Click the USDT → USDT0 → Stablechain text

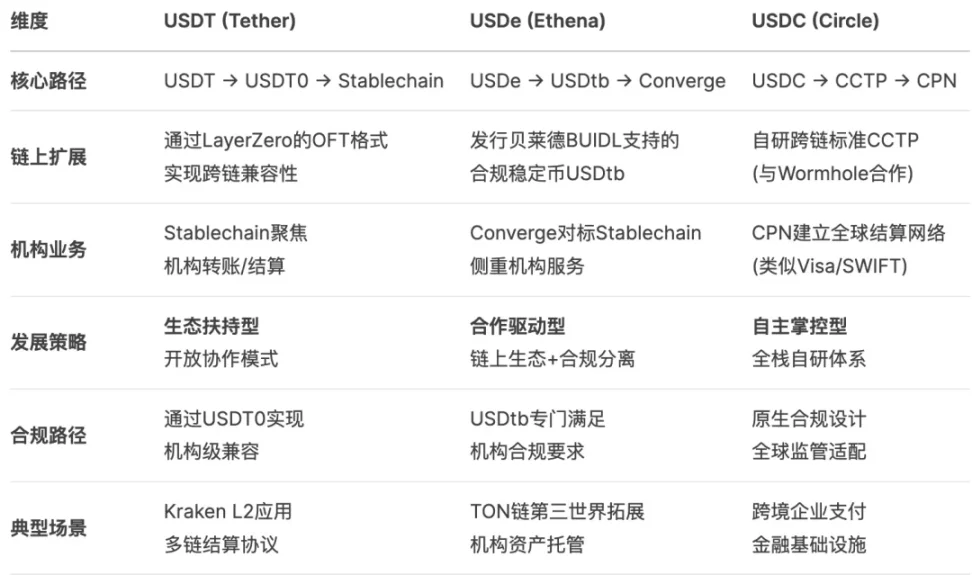tap(303, 81)
